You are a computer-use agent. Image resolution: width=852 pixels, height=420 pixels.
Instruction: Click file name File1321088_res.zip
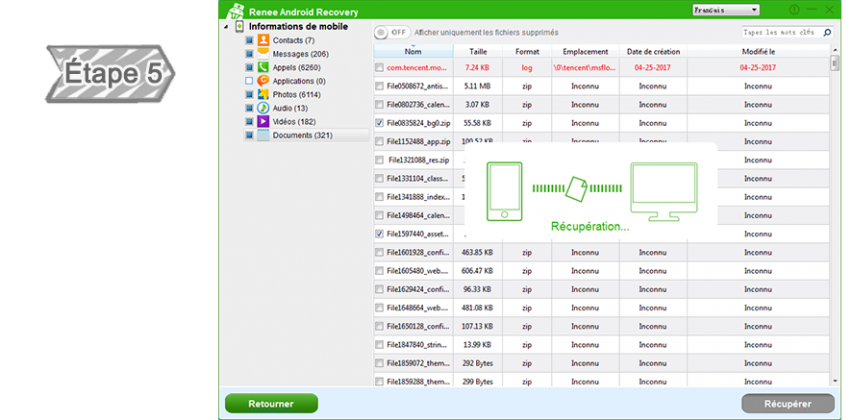419,160
